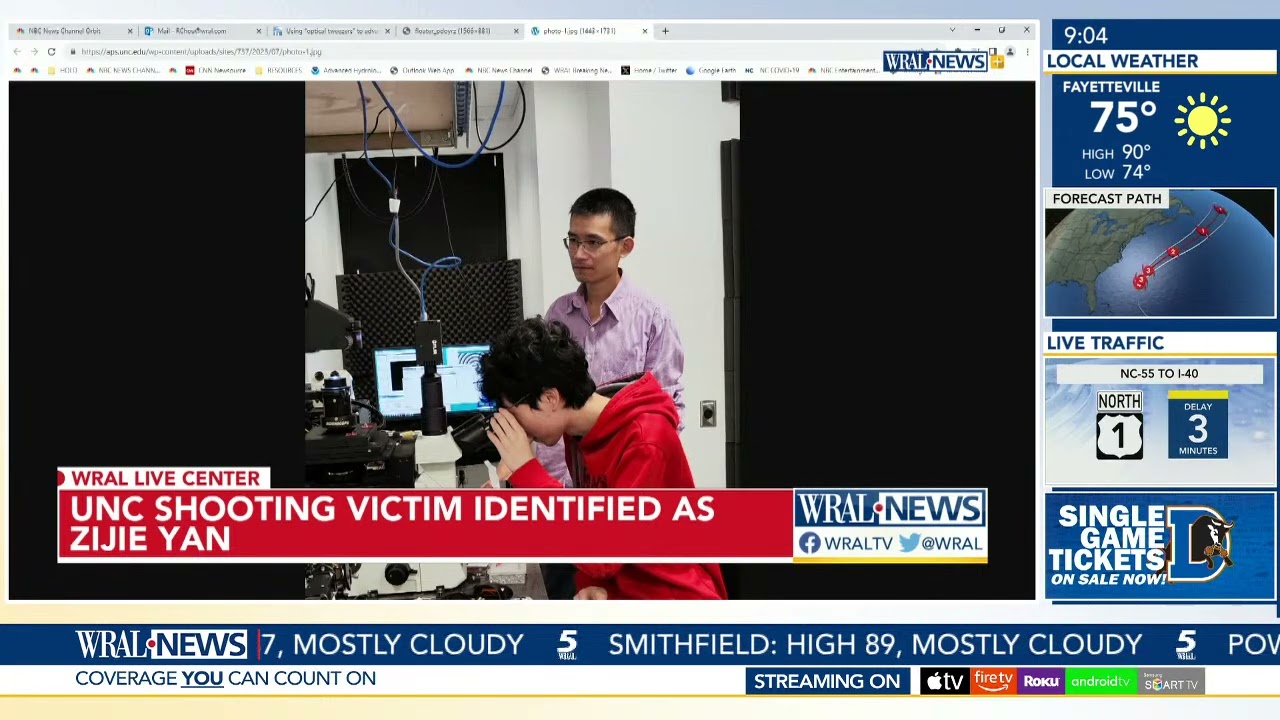1280x720 pixels.
Task: Close the optical tweezers tab
Action: (x=388, y=31)
